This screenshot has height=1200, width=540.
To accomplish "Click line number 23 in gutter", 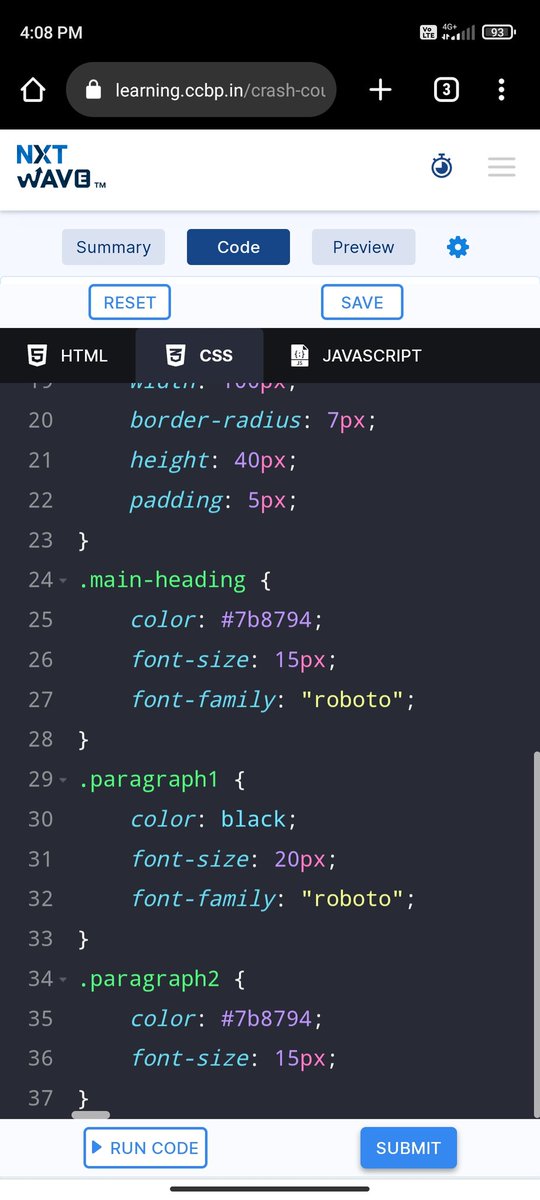I will click(x=40, y=540).
